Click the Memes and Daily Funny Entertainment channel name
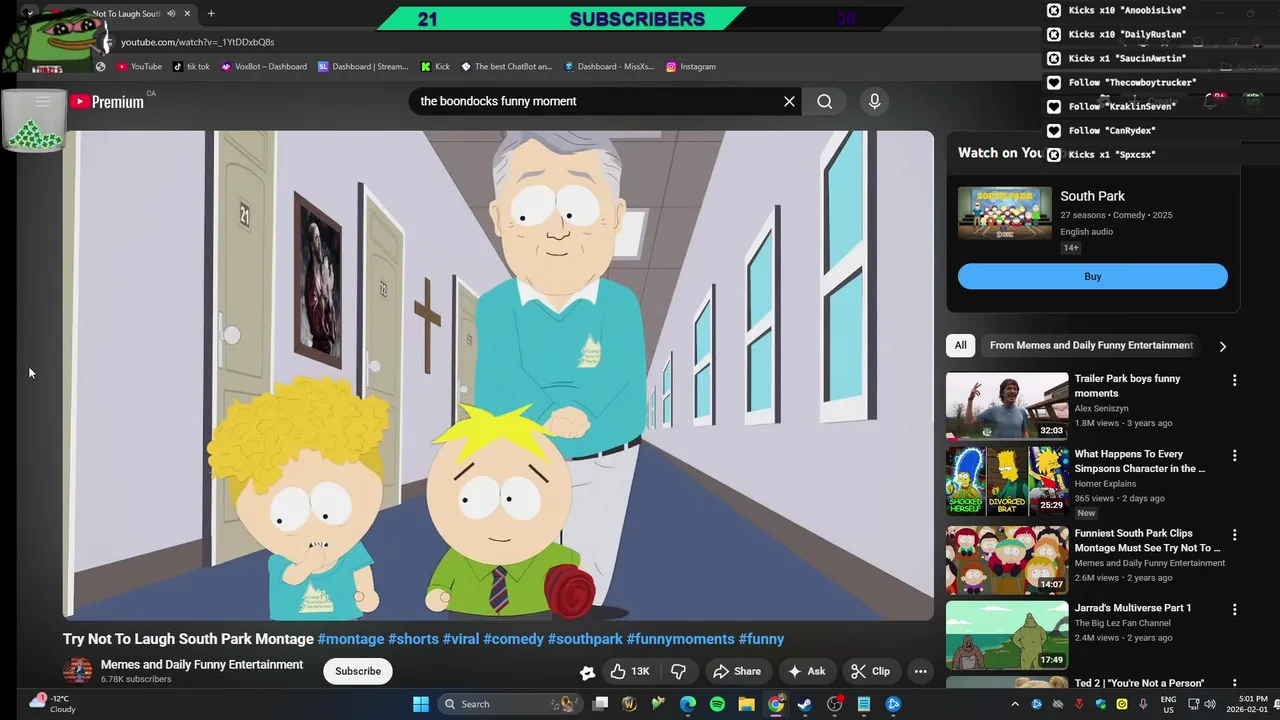 [202, 664]
